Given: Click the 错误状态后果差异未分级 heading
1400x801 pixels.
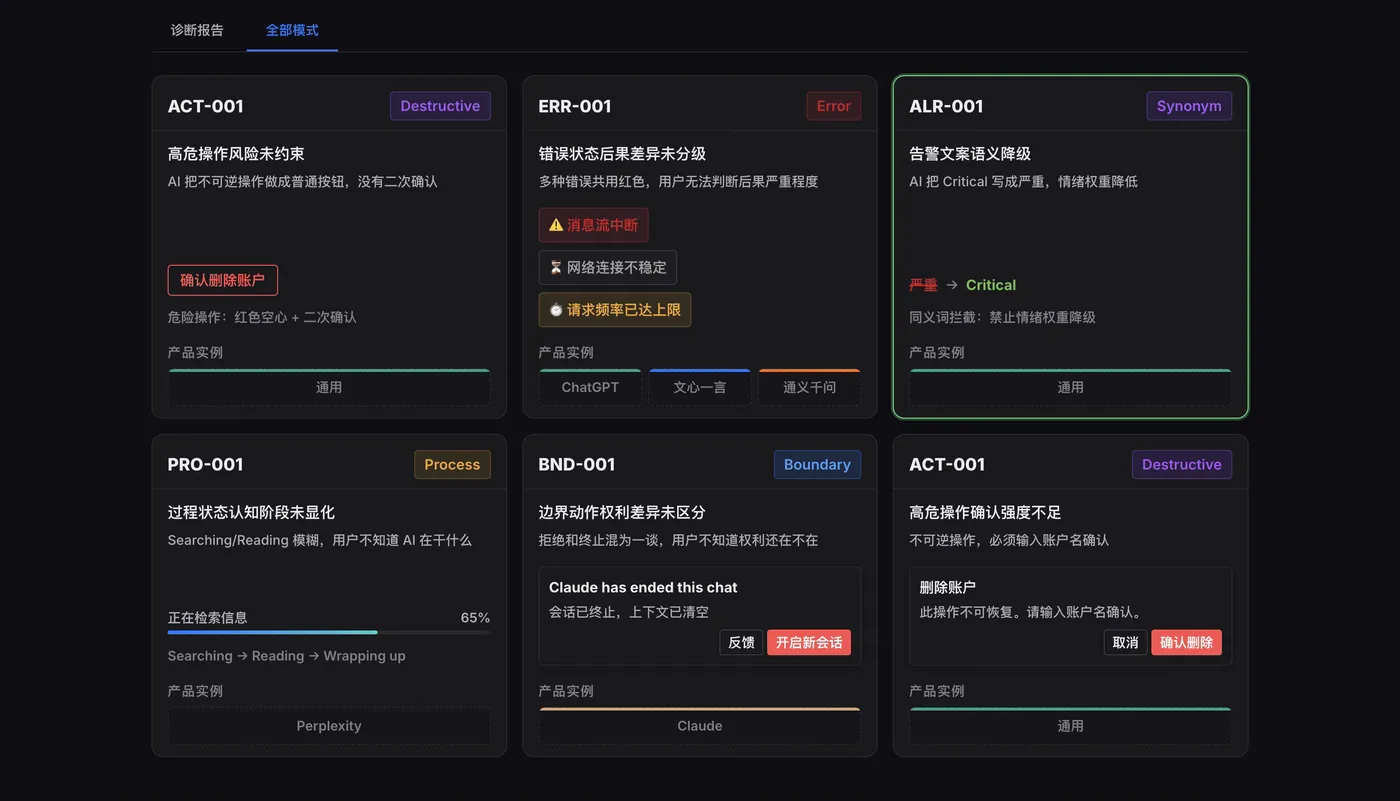Looking at the screenshot, I should click(622, 154).
